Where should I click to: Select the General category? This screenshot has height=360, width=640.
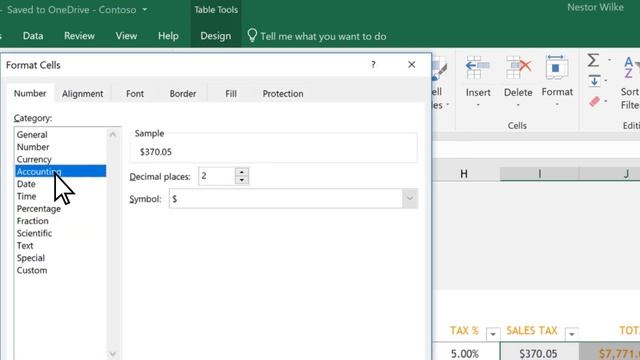coord(60,134)
